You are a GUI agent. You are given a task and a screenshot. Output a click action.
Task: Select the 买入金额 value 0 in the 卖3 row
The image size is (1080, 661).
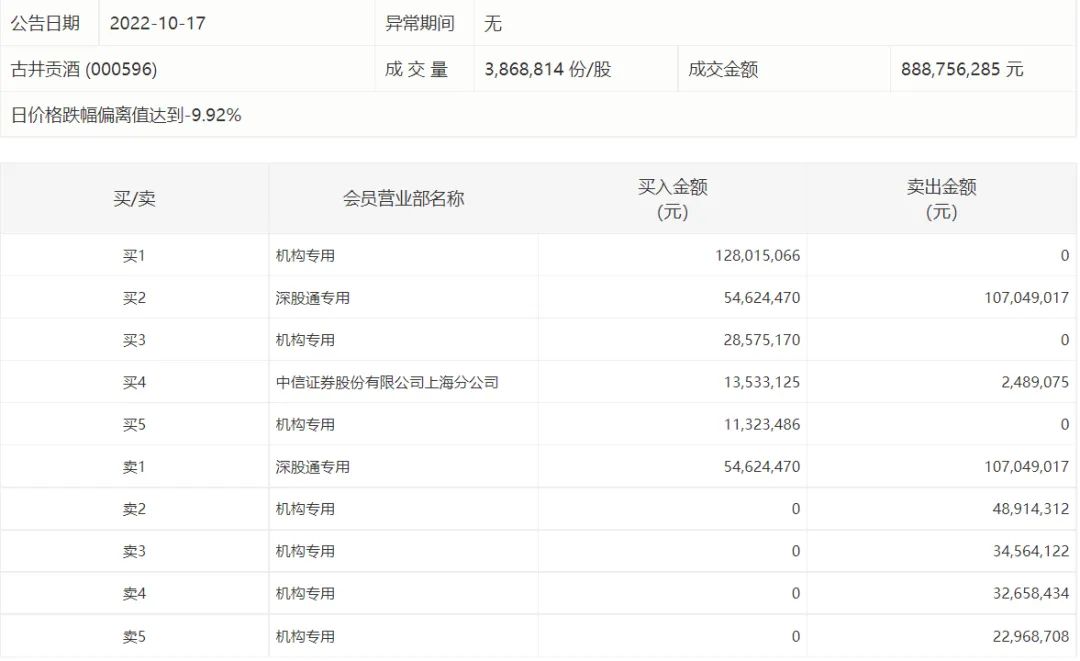(796, 552)
